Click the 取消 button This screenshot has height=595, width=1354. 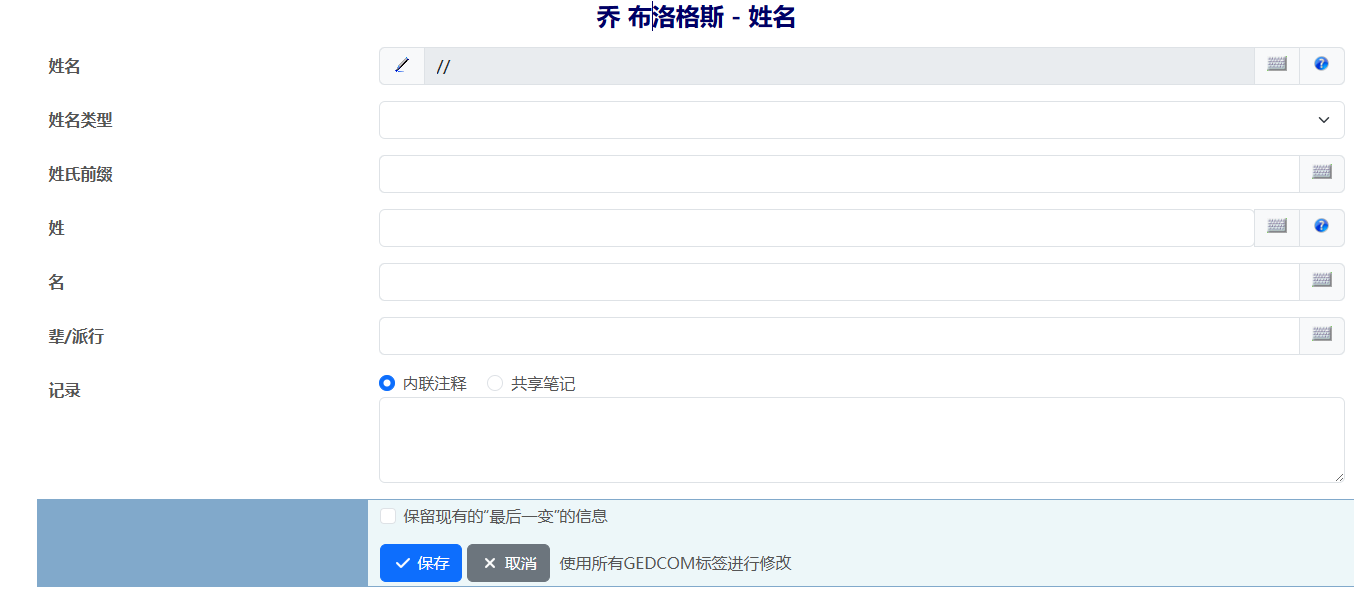[x=508, y=563]
